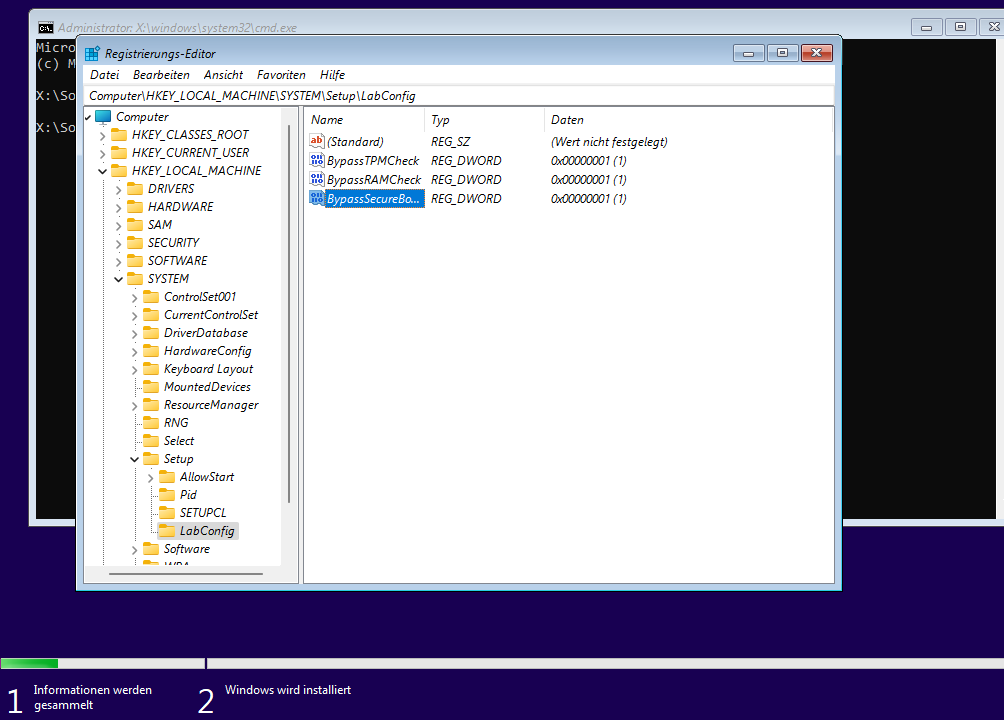Minimize the cmd.exe window
Image resolution: width=1004 pixels, height=720 pixels.
coord(927,27)
